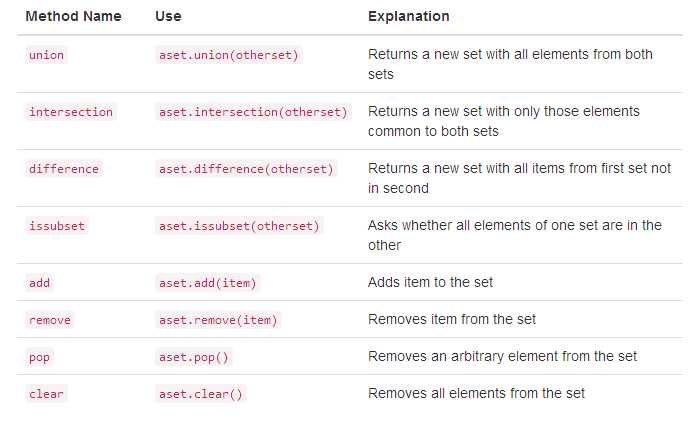Select the 'aset.difference(otherset)' code snippet

pos(246,169)
